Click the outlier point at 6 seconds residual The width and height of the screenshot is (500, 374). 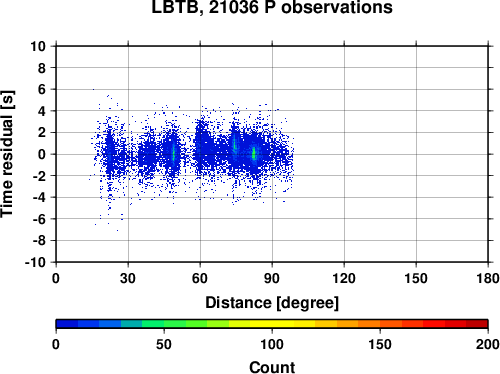click(93, 89)
